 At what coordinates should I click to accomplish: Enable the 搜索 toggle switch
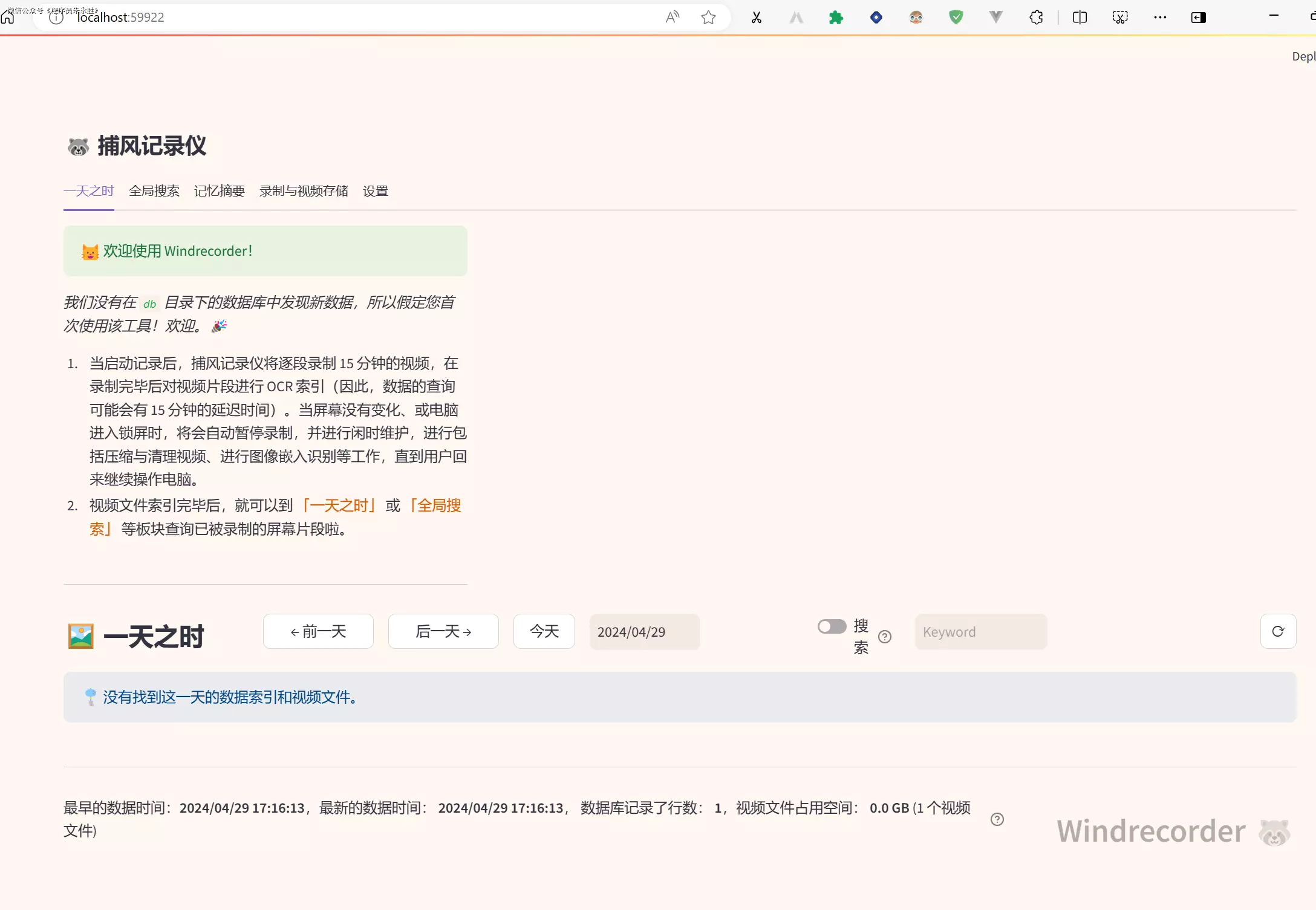tap(832, 626)
